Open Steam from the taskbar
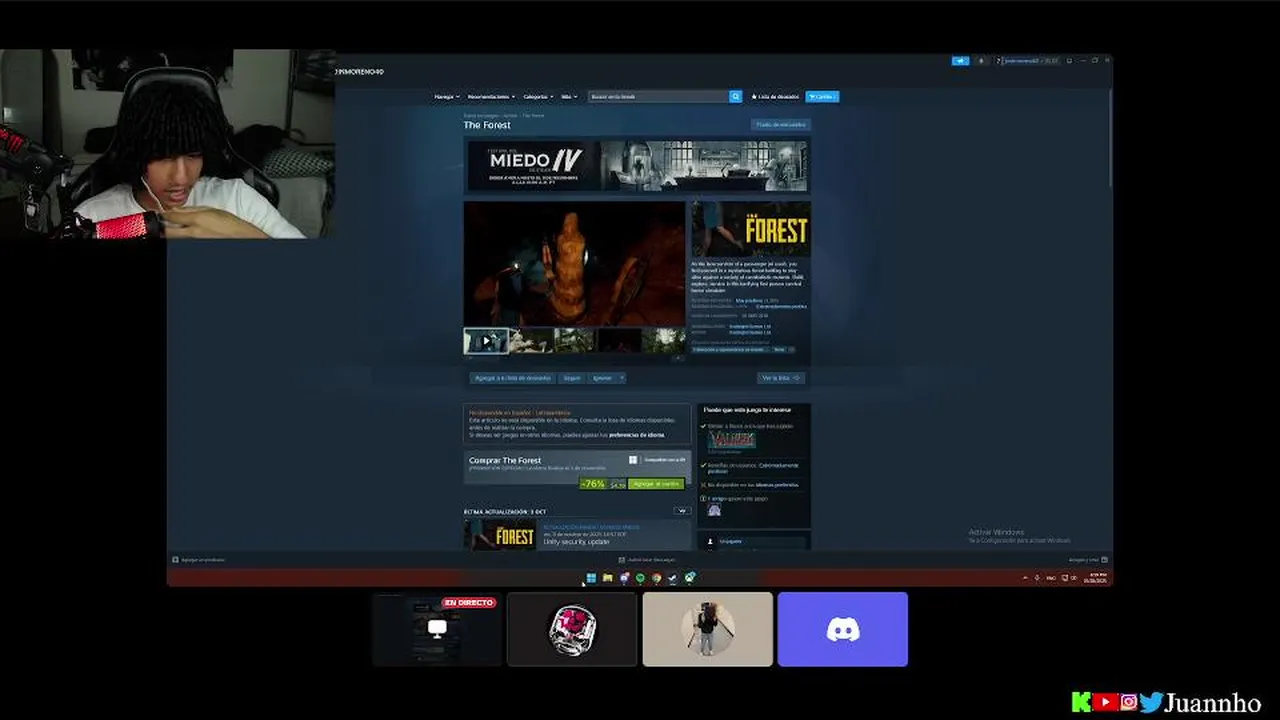 click(673, 578)
